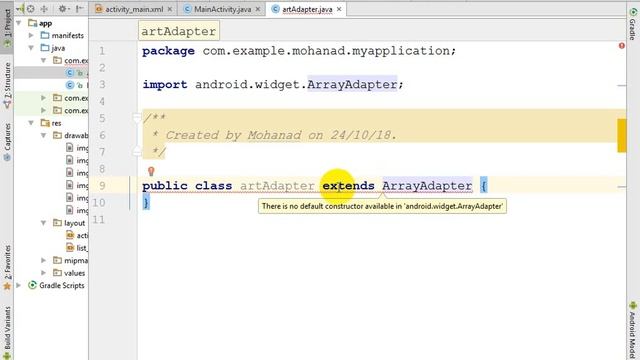Select the layout folder in tree
Screen dimensions: 640x360
coord(74,223)
